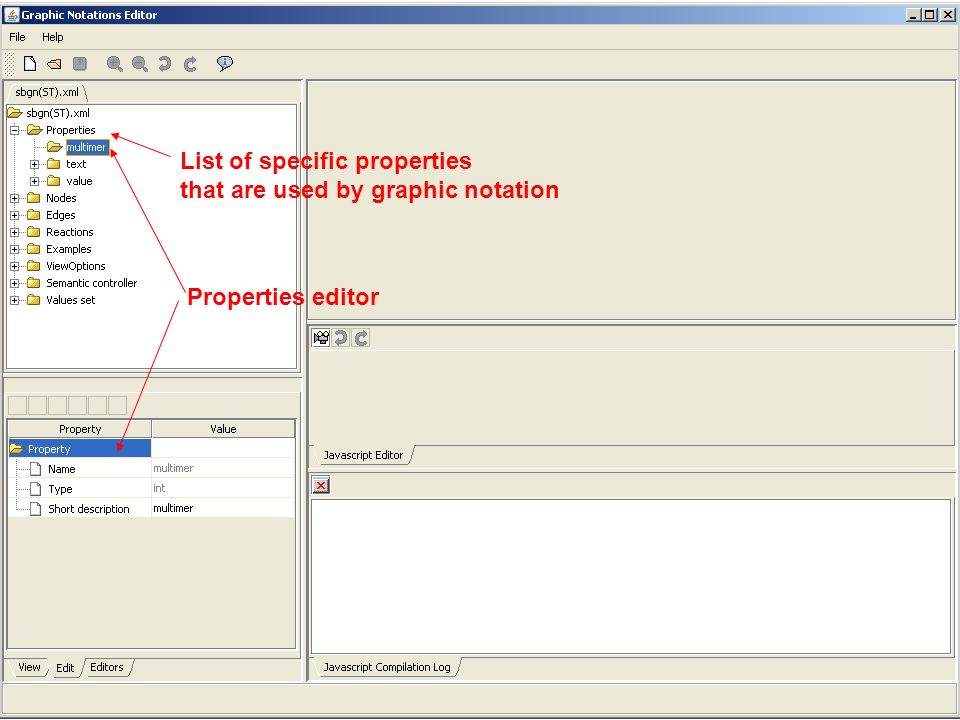
Task: Click the Type row document icon
Action: (36, 489)
